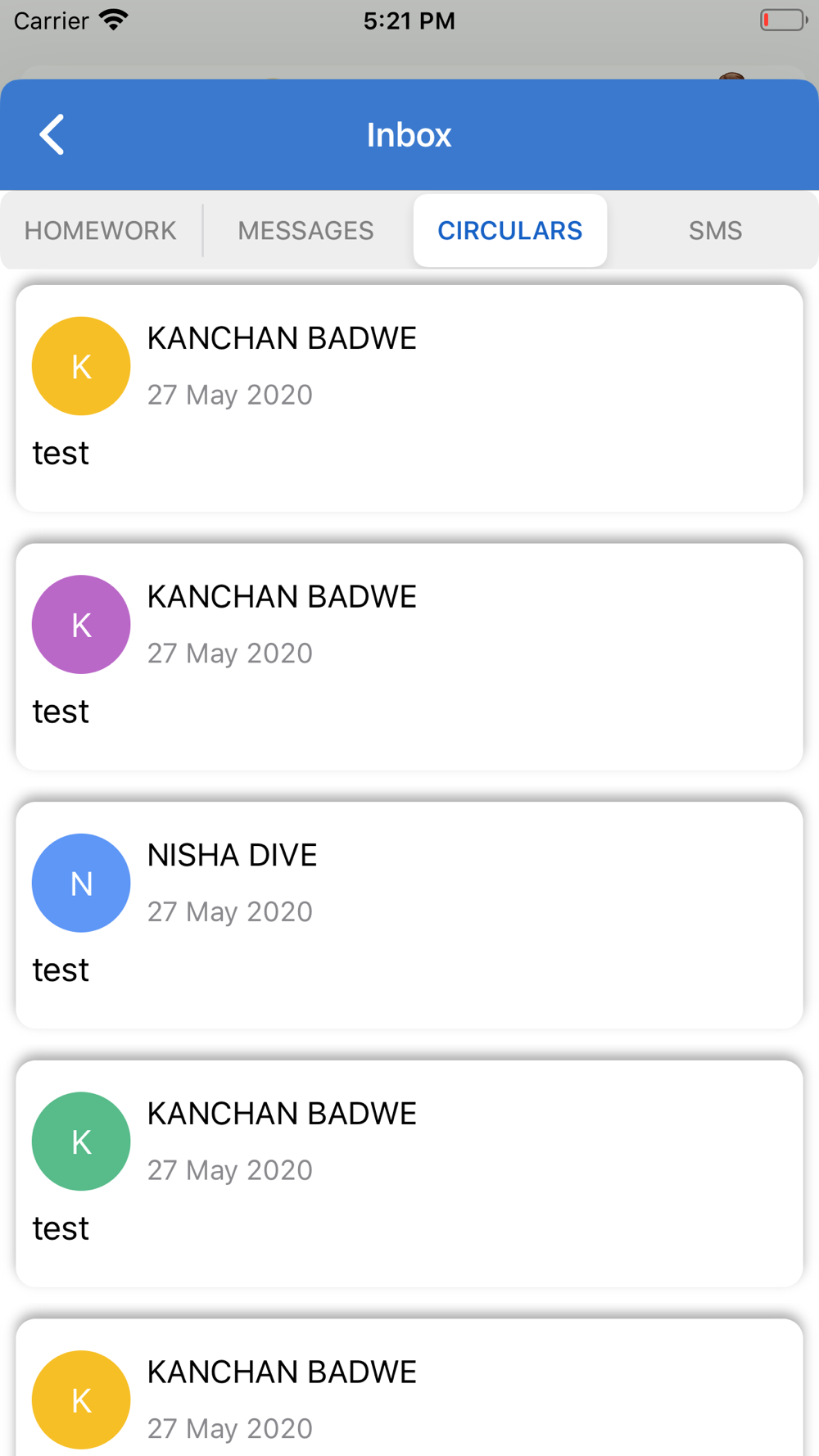Open the SMS tab
The image size is (819, 1456).
pyautogui.click(x=715, y=231)
